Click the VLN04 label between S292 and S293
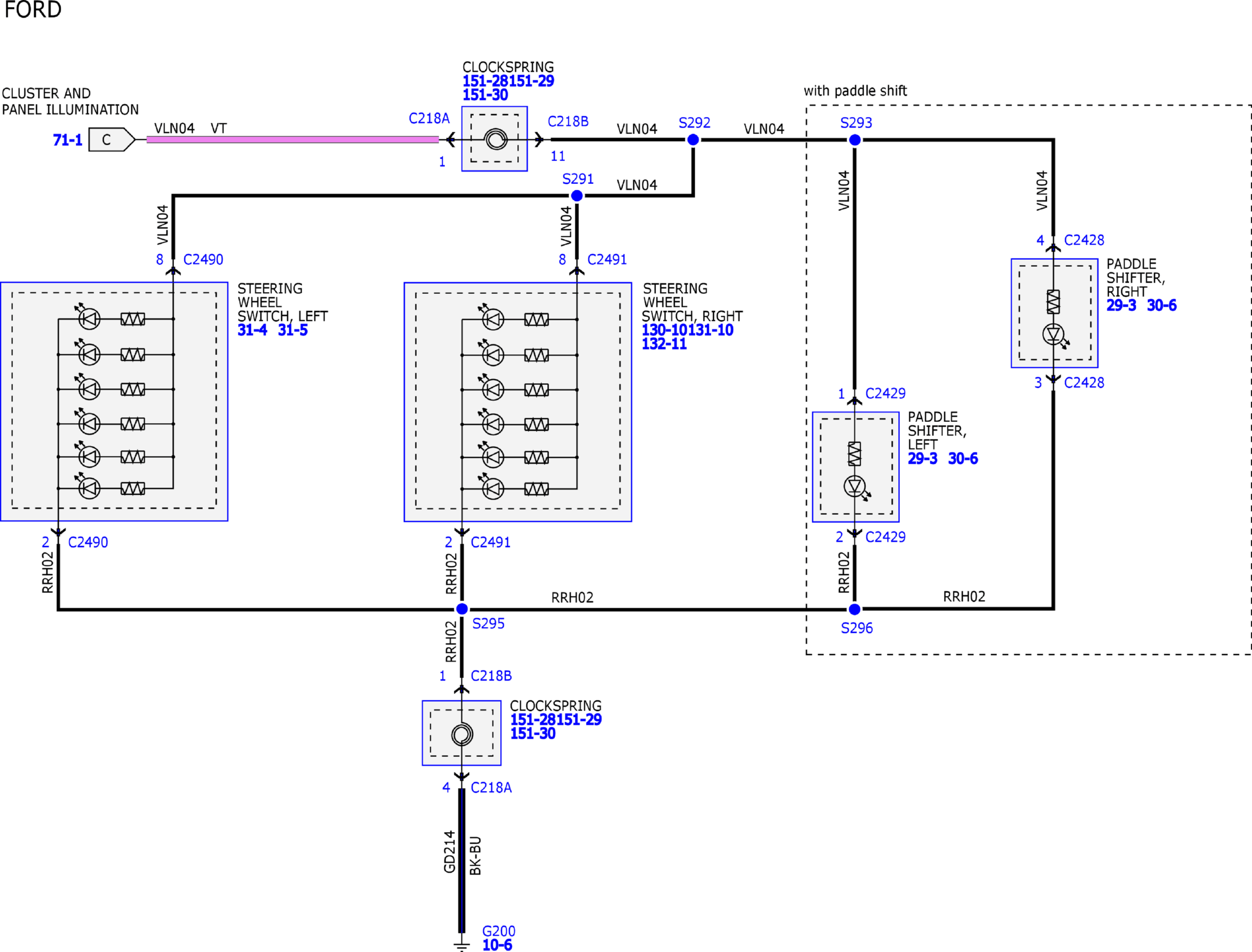 (764, 129)
